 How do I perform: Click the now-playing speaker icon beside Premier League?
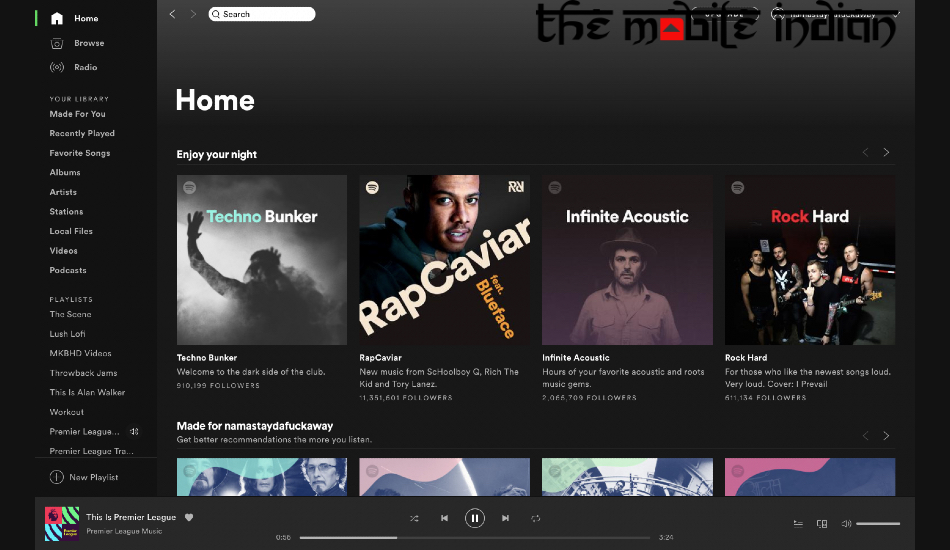135,432
